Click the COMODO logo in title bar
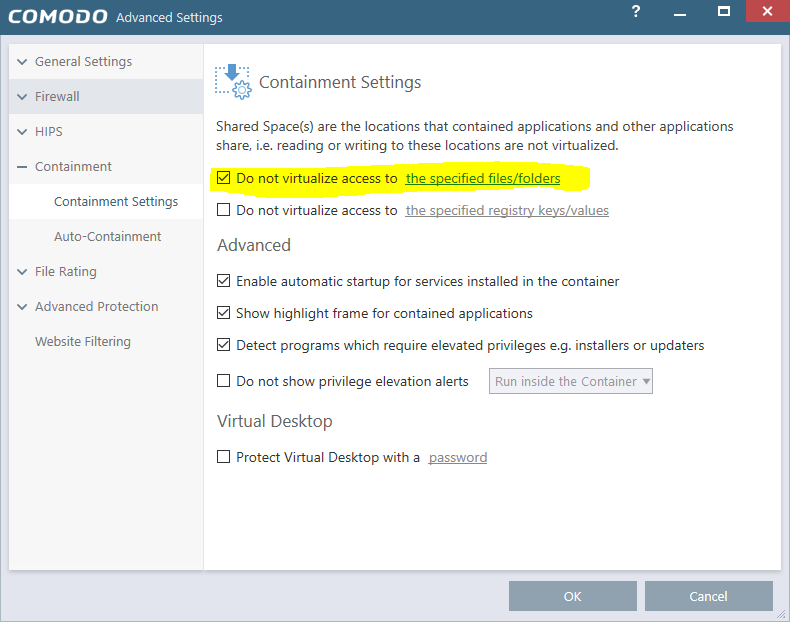 [56, 17]
